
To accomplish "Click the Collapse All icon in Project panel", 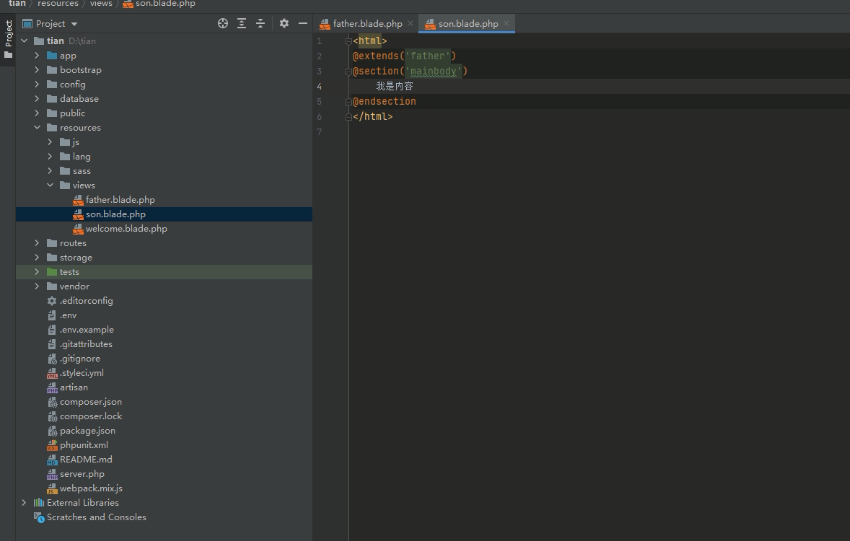I will [x=261, y=23].
